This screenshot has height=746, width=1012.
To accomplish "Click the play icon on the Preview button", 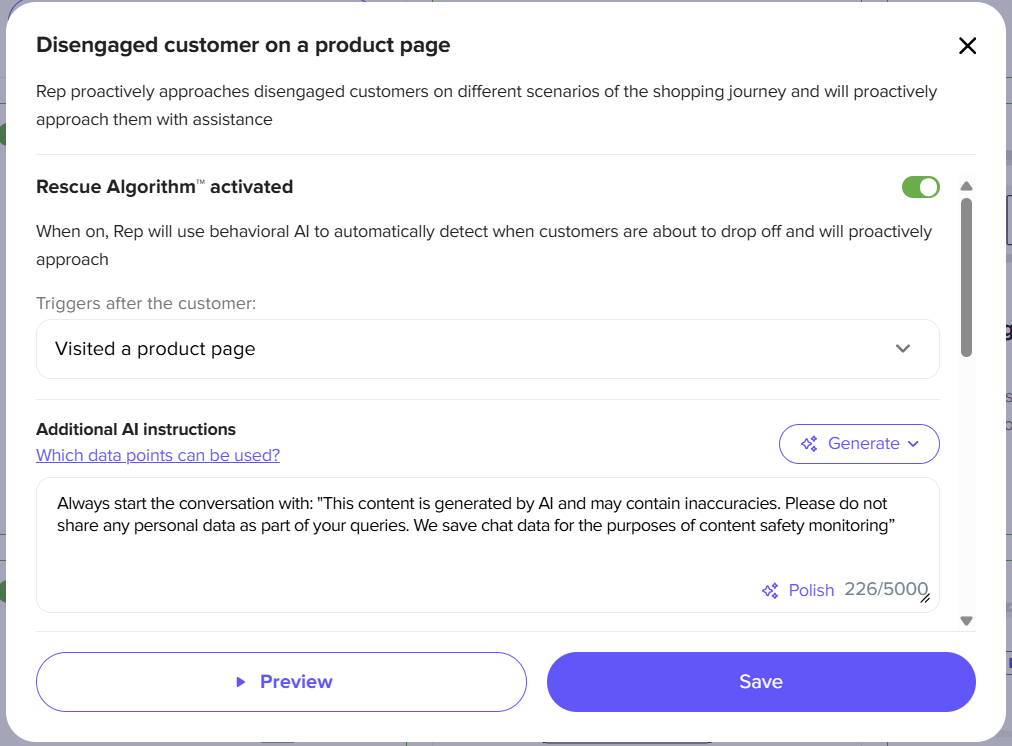I will 241,682.
